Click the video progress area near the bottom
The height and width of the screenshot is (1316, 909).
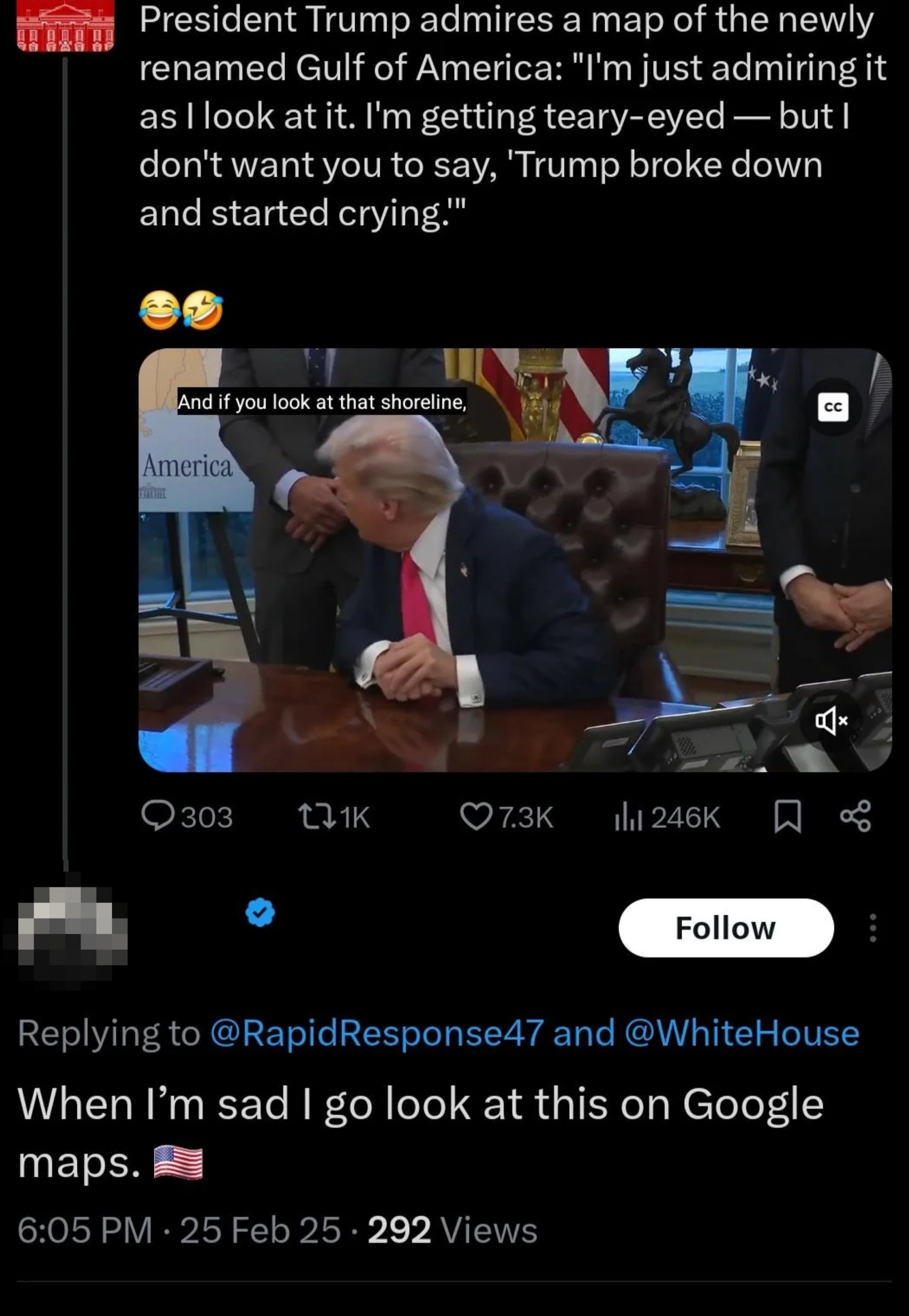[x=513, y=769]
